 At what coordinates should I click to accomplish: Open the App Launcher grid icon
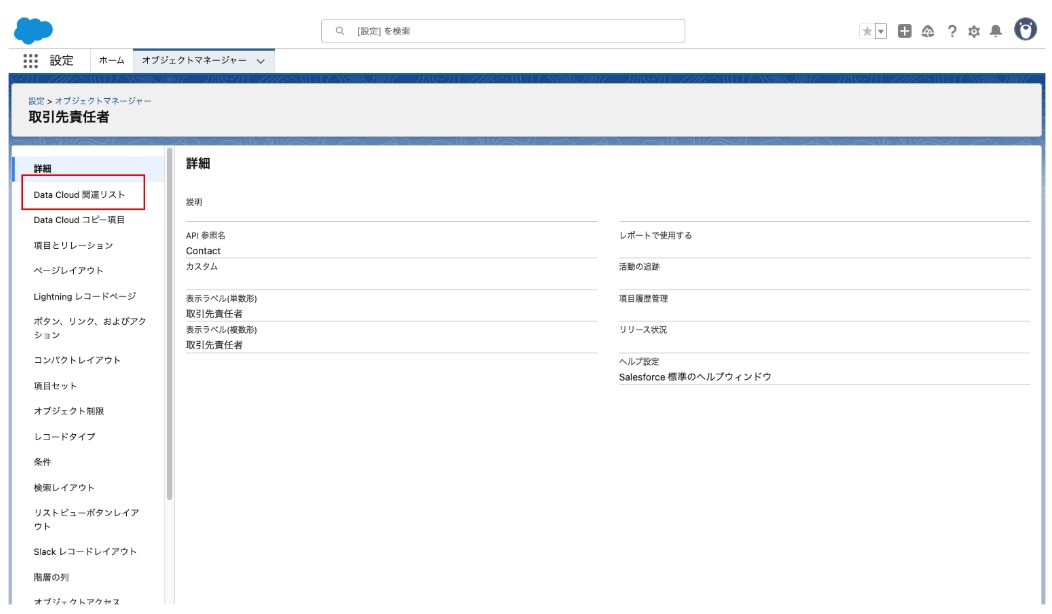pyautogui.click(x=29, y=60)
